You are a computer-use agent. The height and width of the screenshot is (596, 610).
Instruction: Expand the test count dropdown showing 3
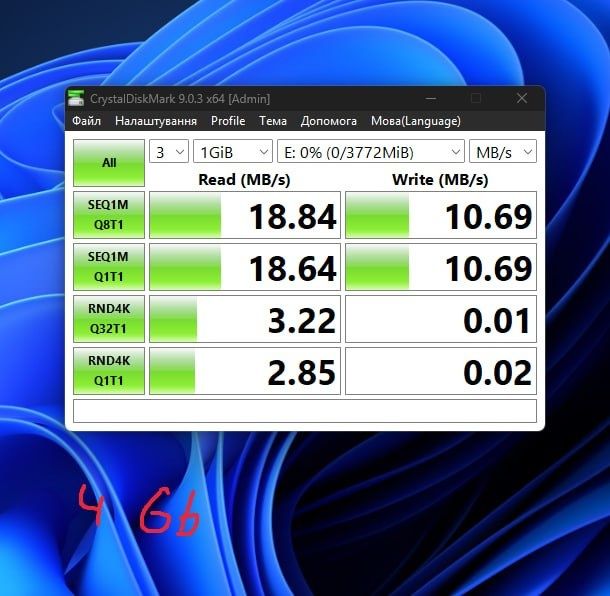tap(169, 151)
